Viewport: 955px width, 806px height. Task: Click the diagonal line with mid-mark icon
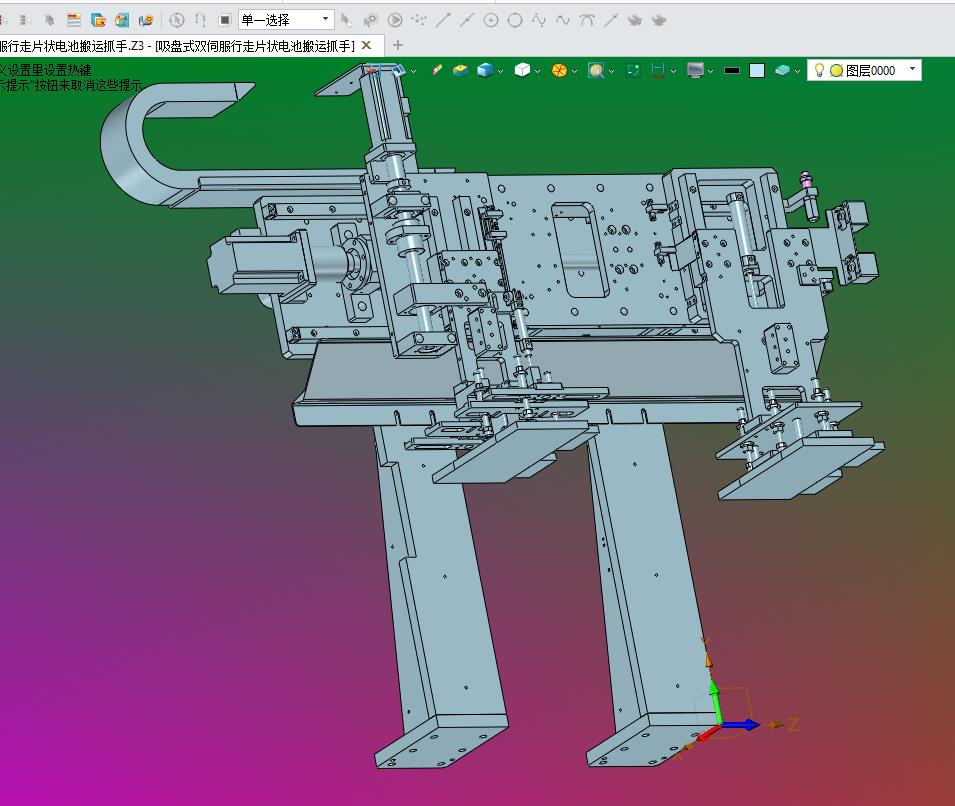point(611,20)
